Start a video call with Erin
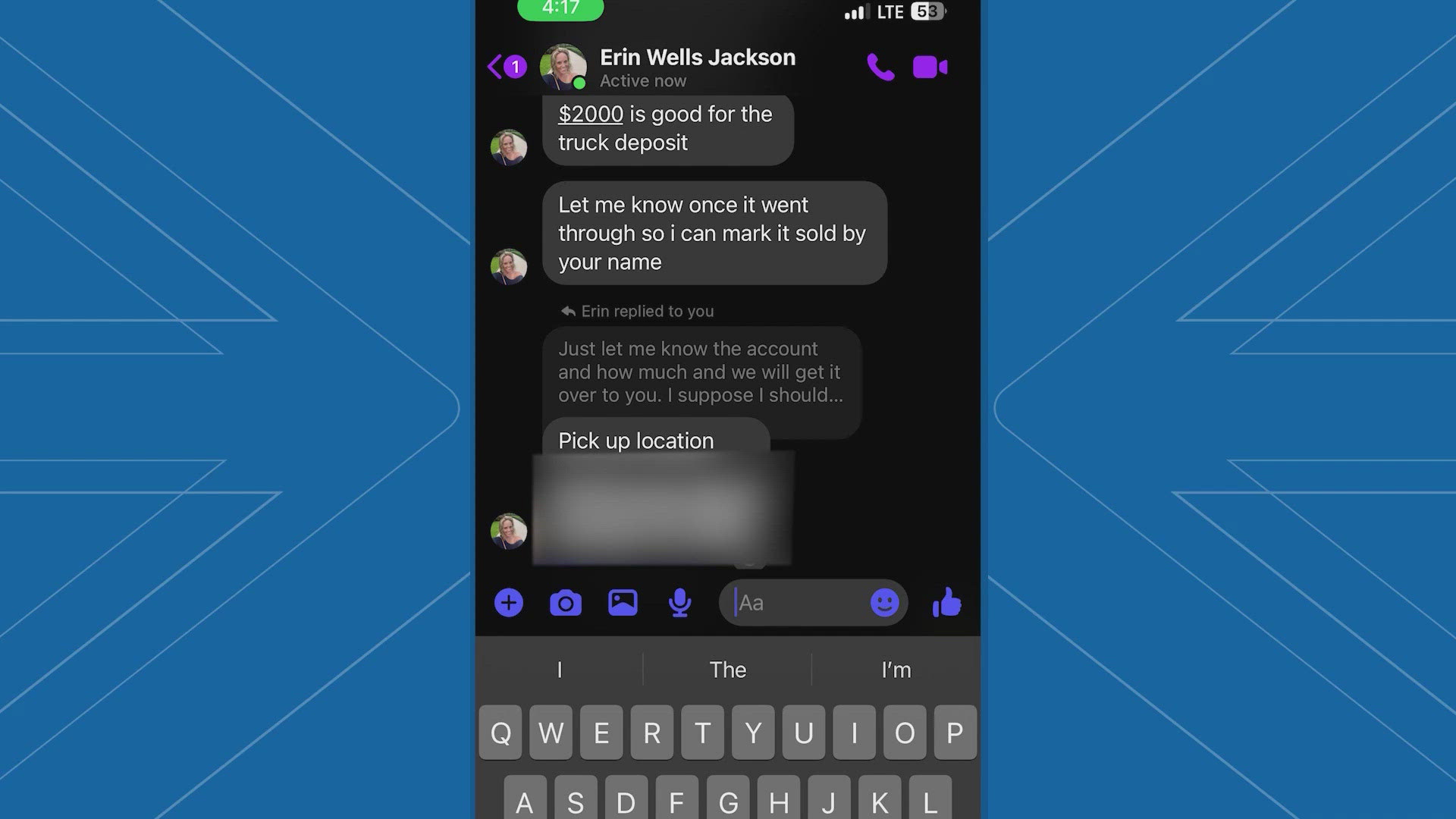Screen dimensions: 1456x819 click(x=930, y=67)
